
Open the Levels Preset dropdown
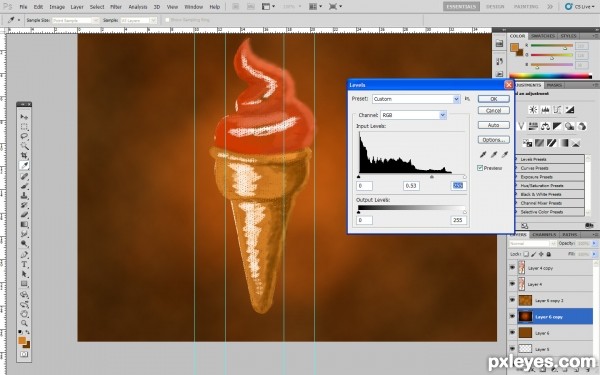click(456, 99)
